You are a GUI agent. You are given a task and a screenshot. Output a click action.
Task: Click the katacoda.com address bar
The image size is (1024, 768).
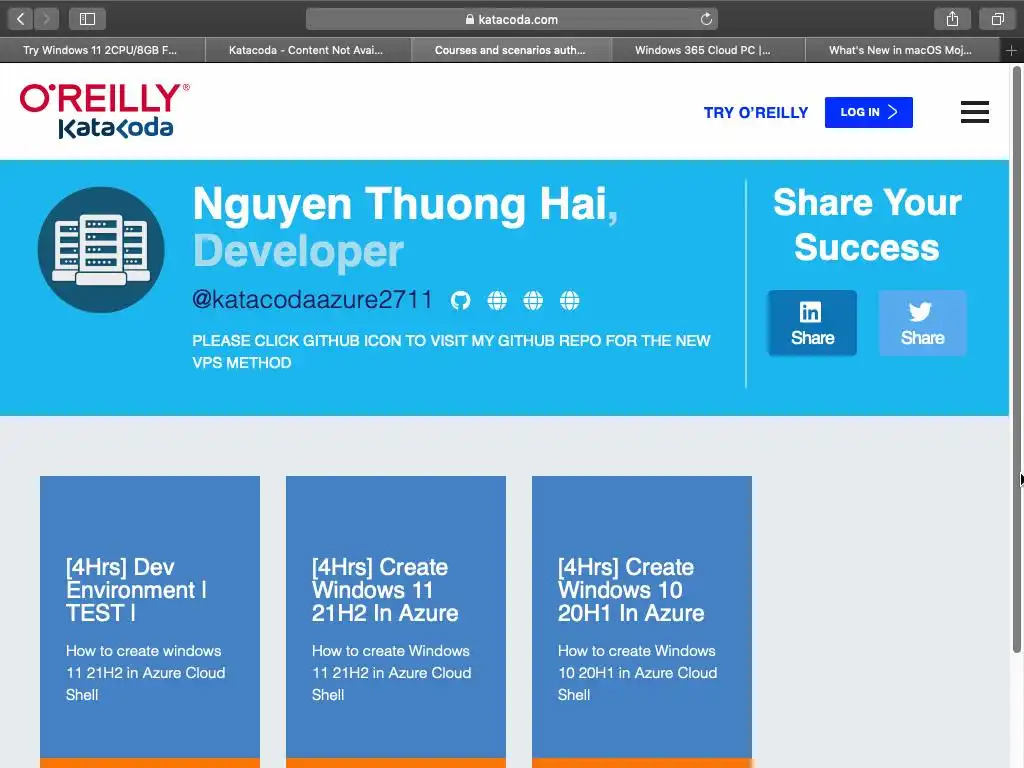[511, 19]
